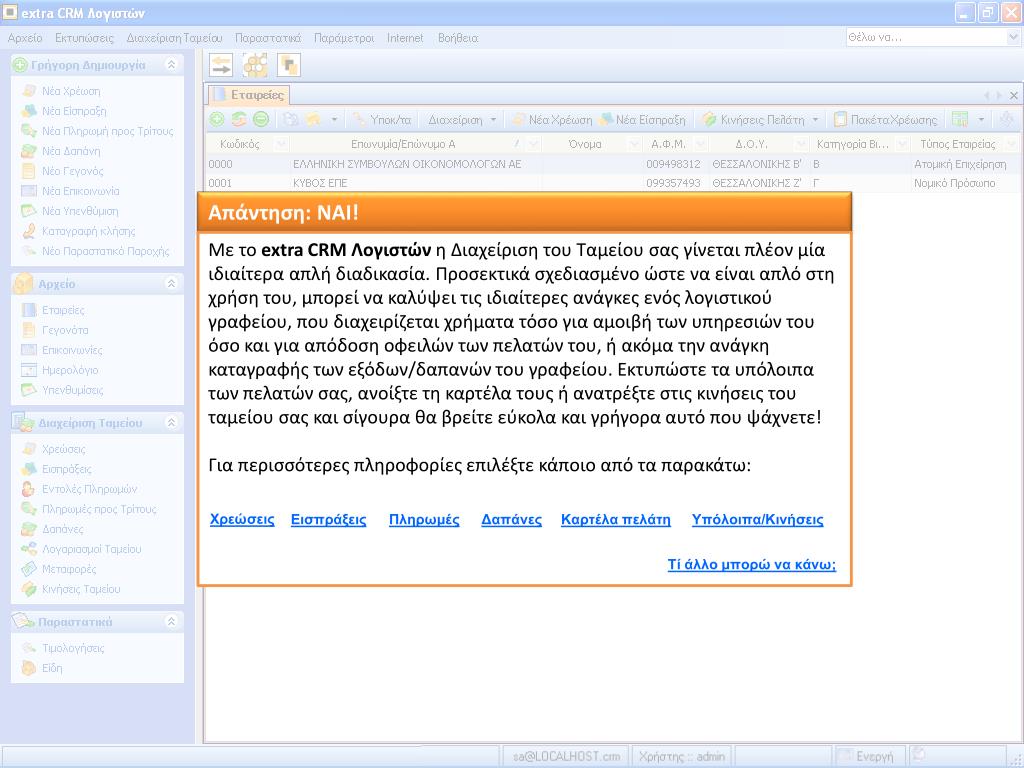Select row ΕΛΛΗΝΙΚΗ ΣΥΜΒΟΥΛΩΝ ΟΙΚΟΝΟΜΟΛΟΓΩΝ ΑΕ
The width and height of the screenshot is (1024, 768).
point(612,164)
